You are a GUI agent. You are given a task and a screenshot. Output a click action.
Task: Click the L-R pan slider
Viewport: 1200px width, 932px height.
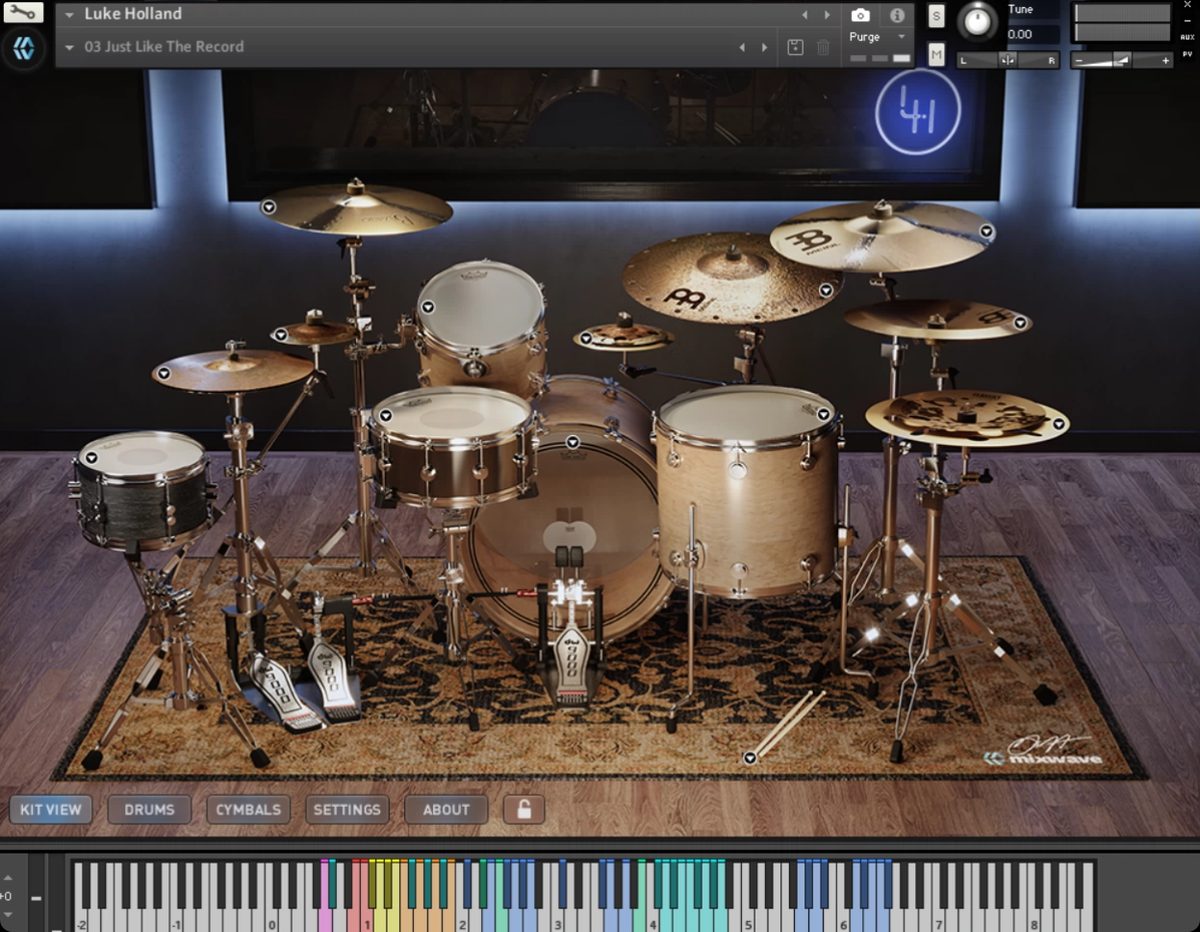point(1008,60)
